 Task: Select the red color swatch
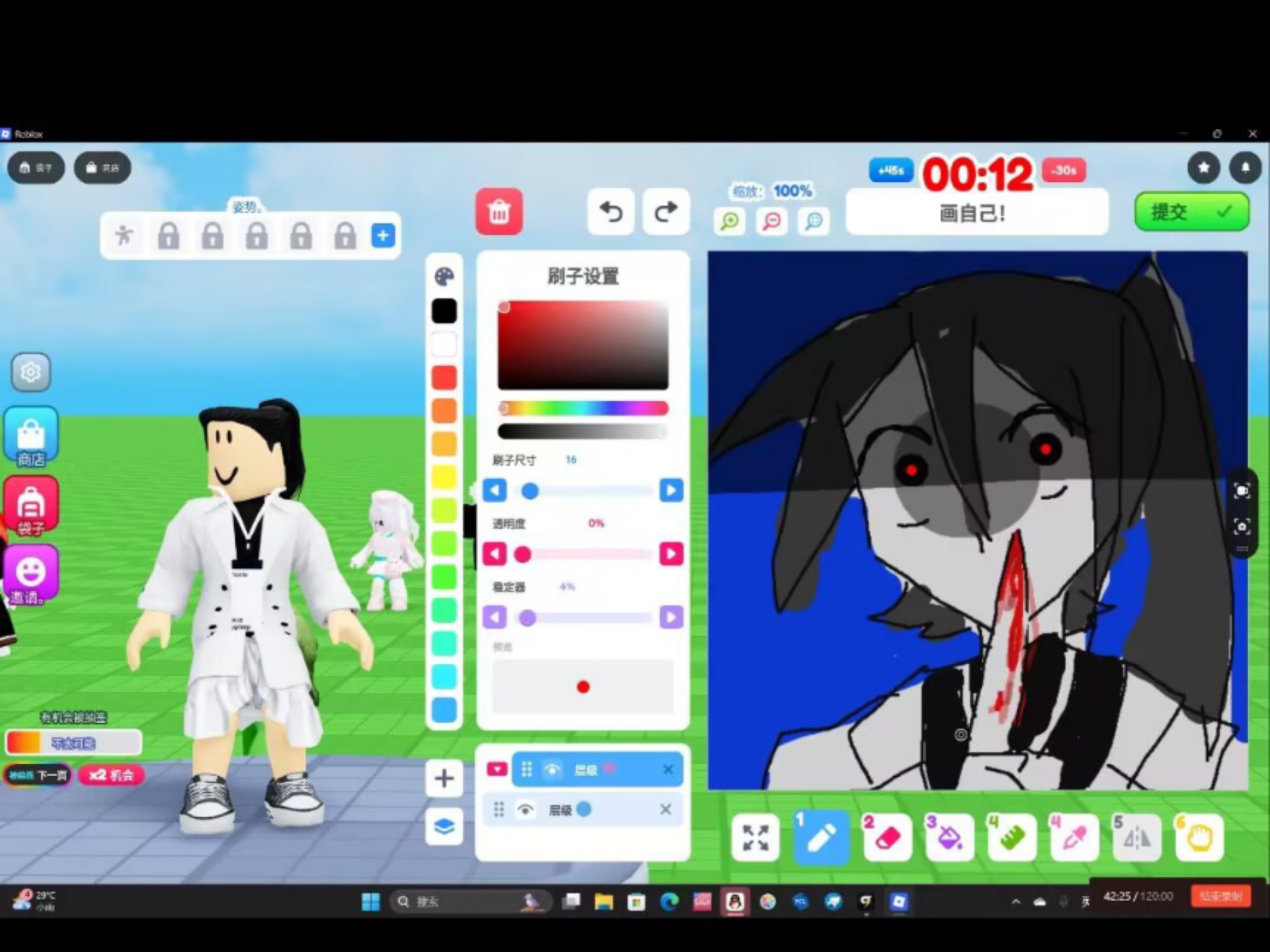(x=444, y=377)
